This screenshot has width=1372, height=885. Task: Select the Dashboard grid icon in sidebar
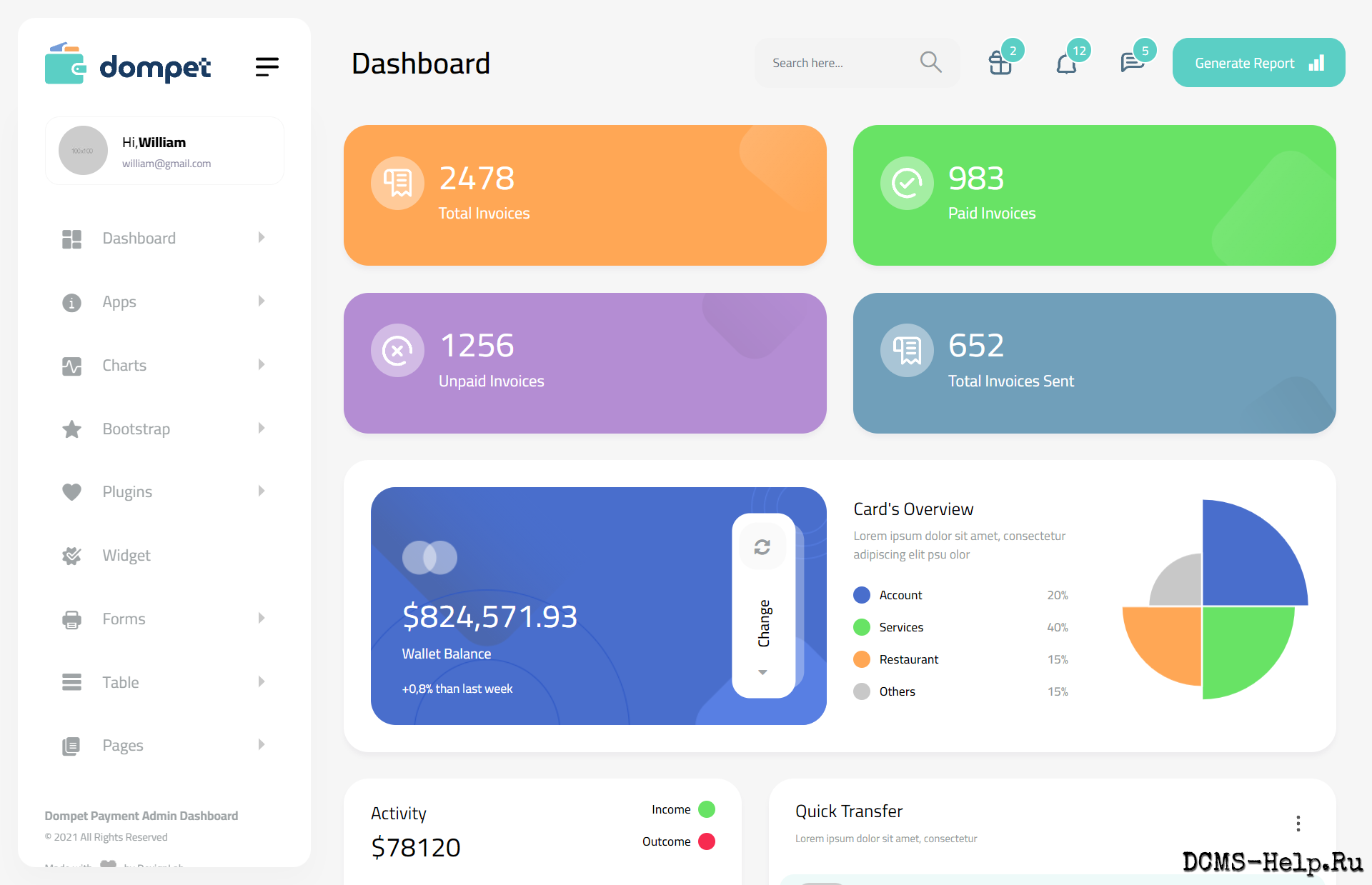[x=71, y=238]
